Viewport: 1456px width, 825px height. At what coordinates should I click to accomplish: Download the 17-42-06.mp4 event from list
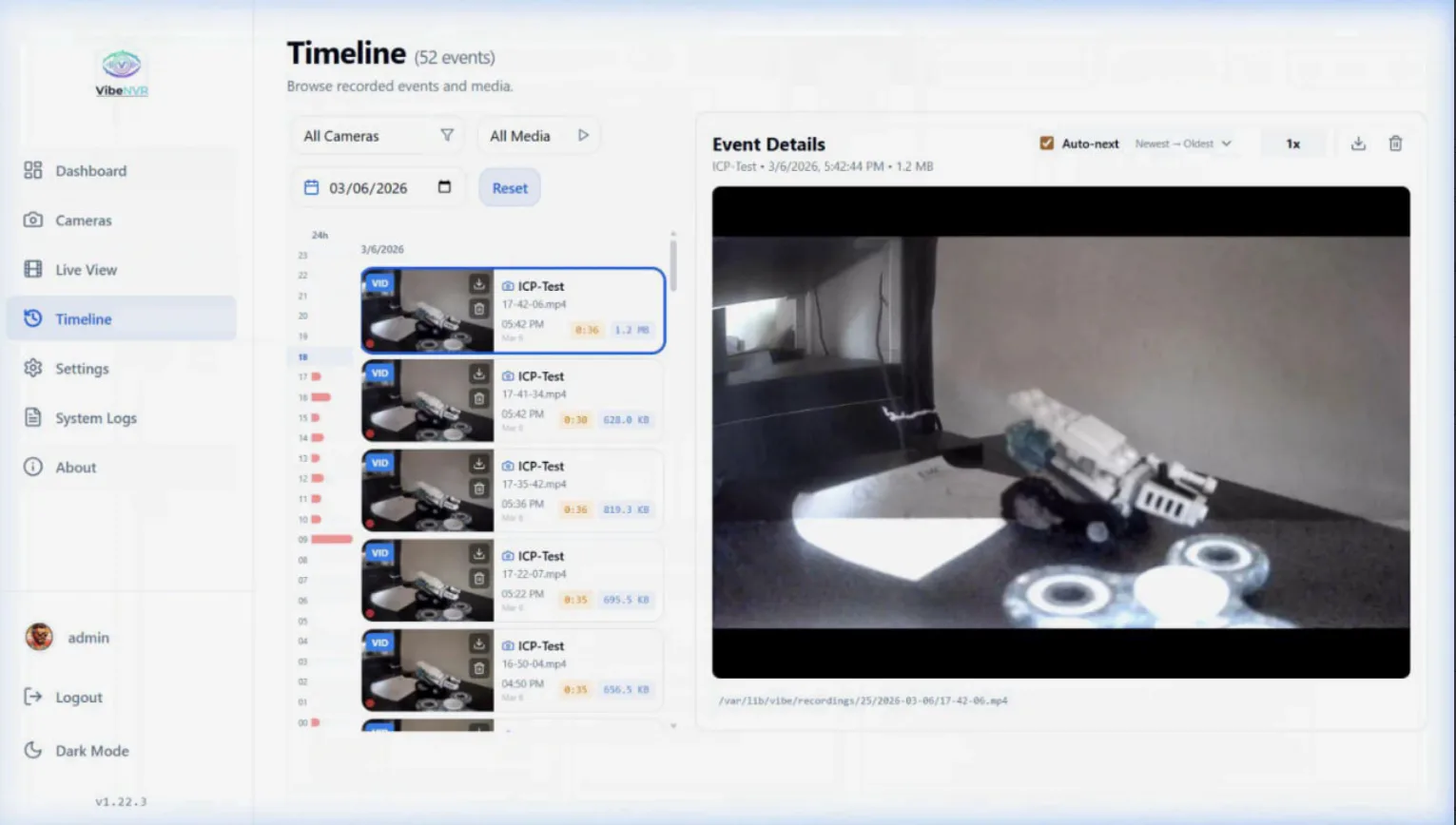479,284
